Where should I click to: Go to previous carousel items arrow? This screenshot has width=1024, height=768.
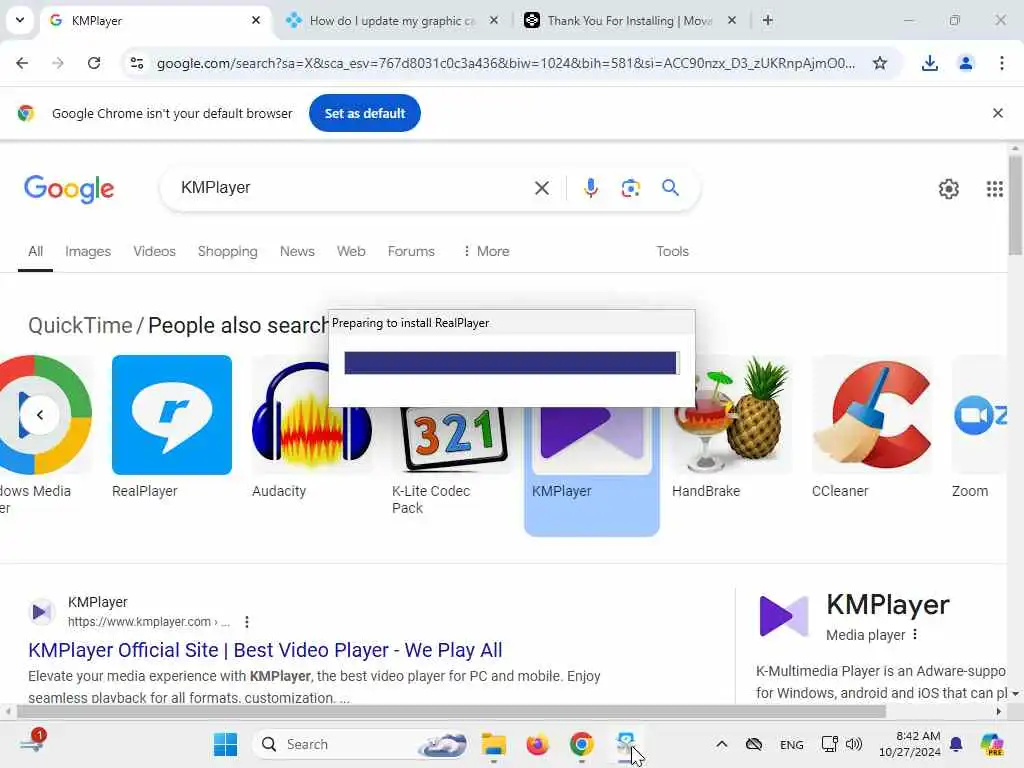[40, 415]
